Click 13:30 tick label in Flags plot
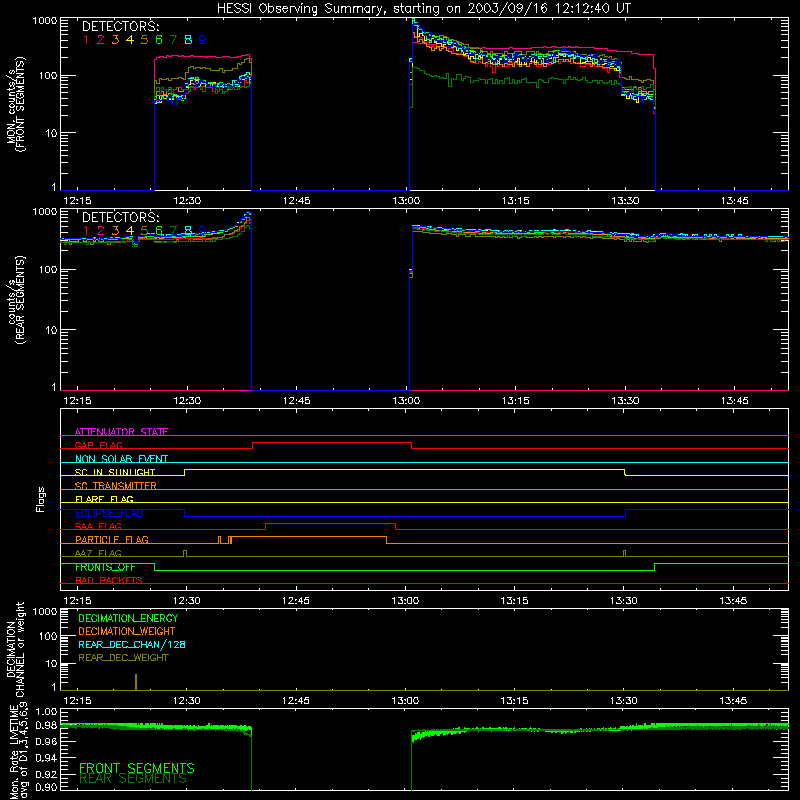 [x=623, y=601]
